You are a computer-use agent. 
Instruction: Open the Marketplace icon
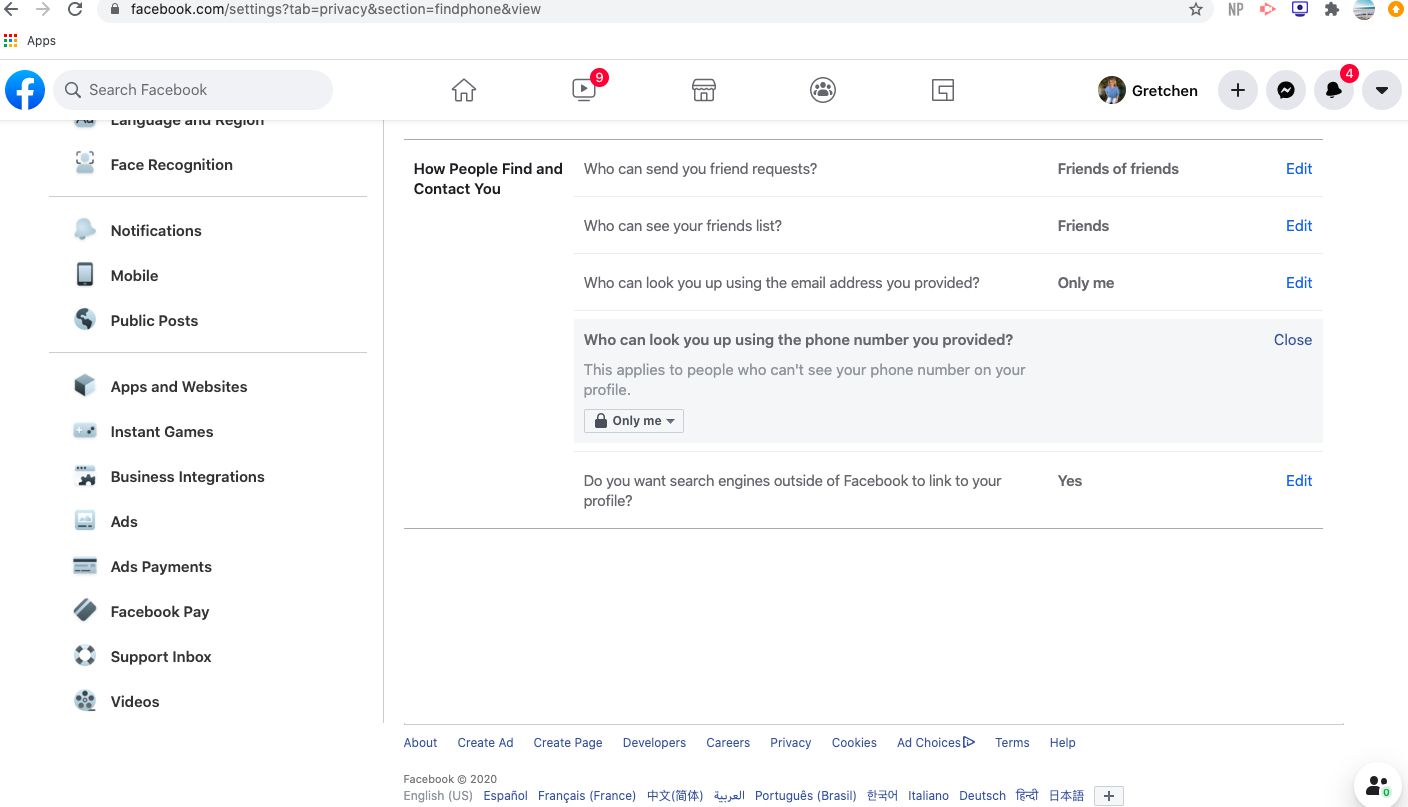pos(704,90)
